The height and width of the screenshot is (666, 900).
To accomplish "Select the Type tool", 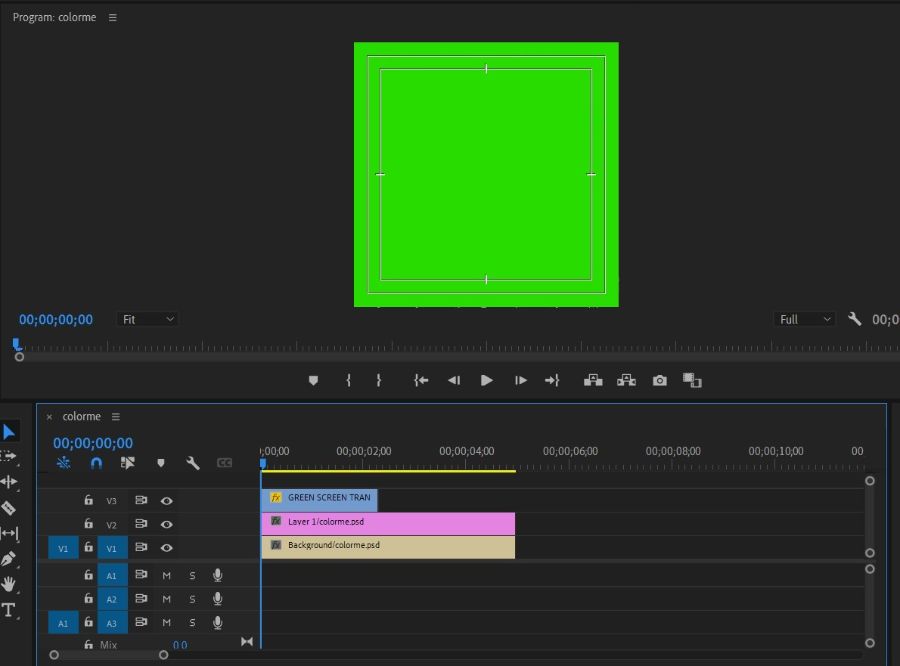I will coord(9,610).
